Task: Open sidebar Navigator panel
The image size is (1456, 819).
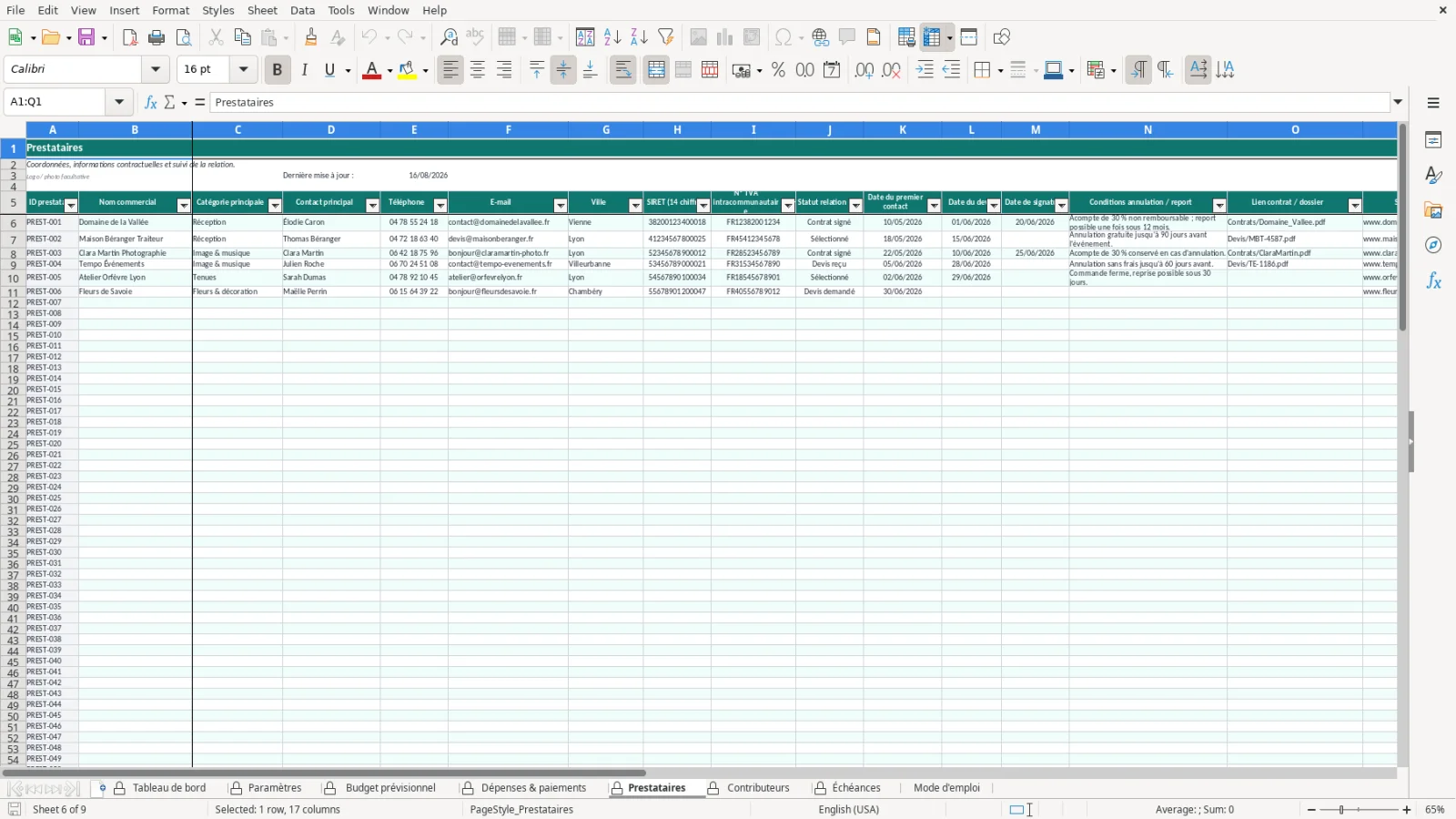Action: click(x=1433, y=246)
